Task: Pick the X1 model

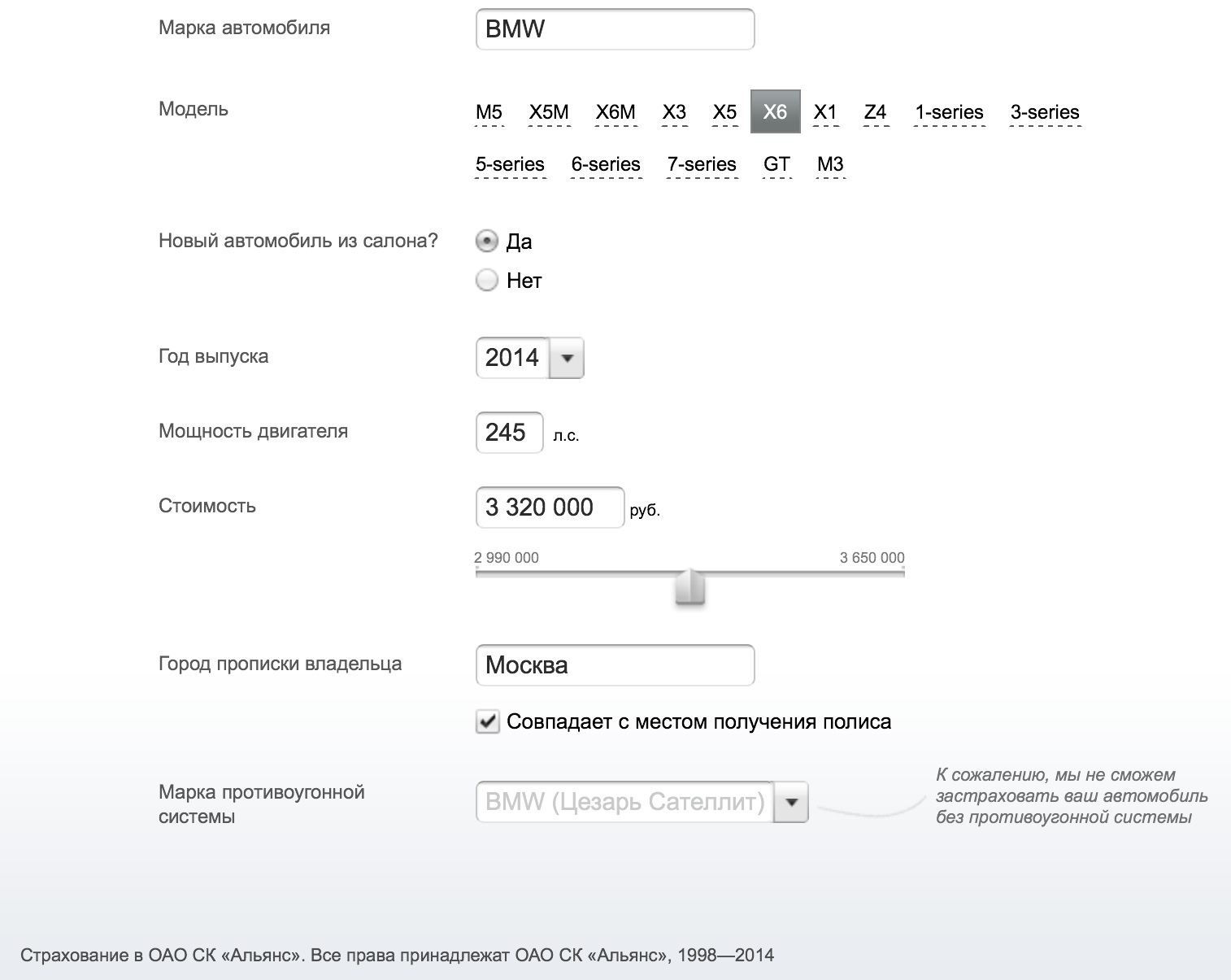Action: [x=825, y=112]
